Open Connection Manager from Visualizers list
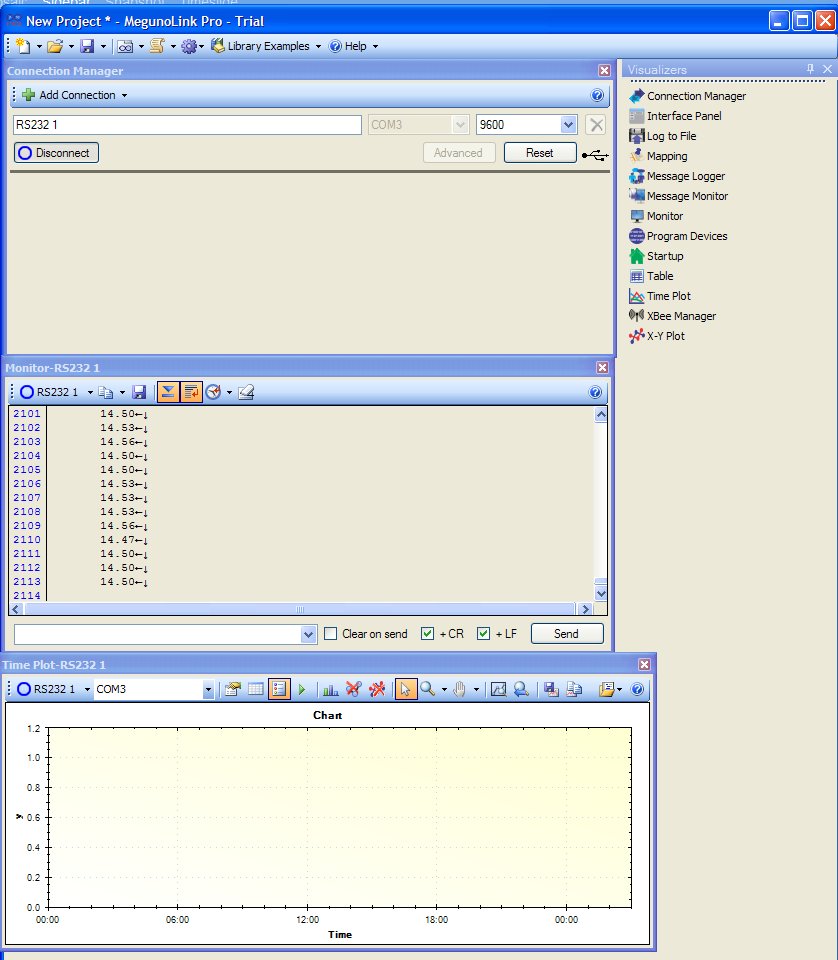 click(687, 96)
